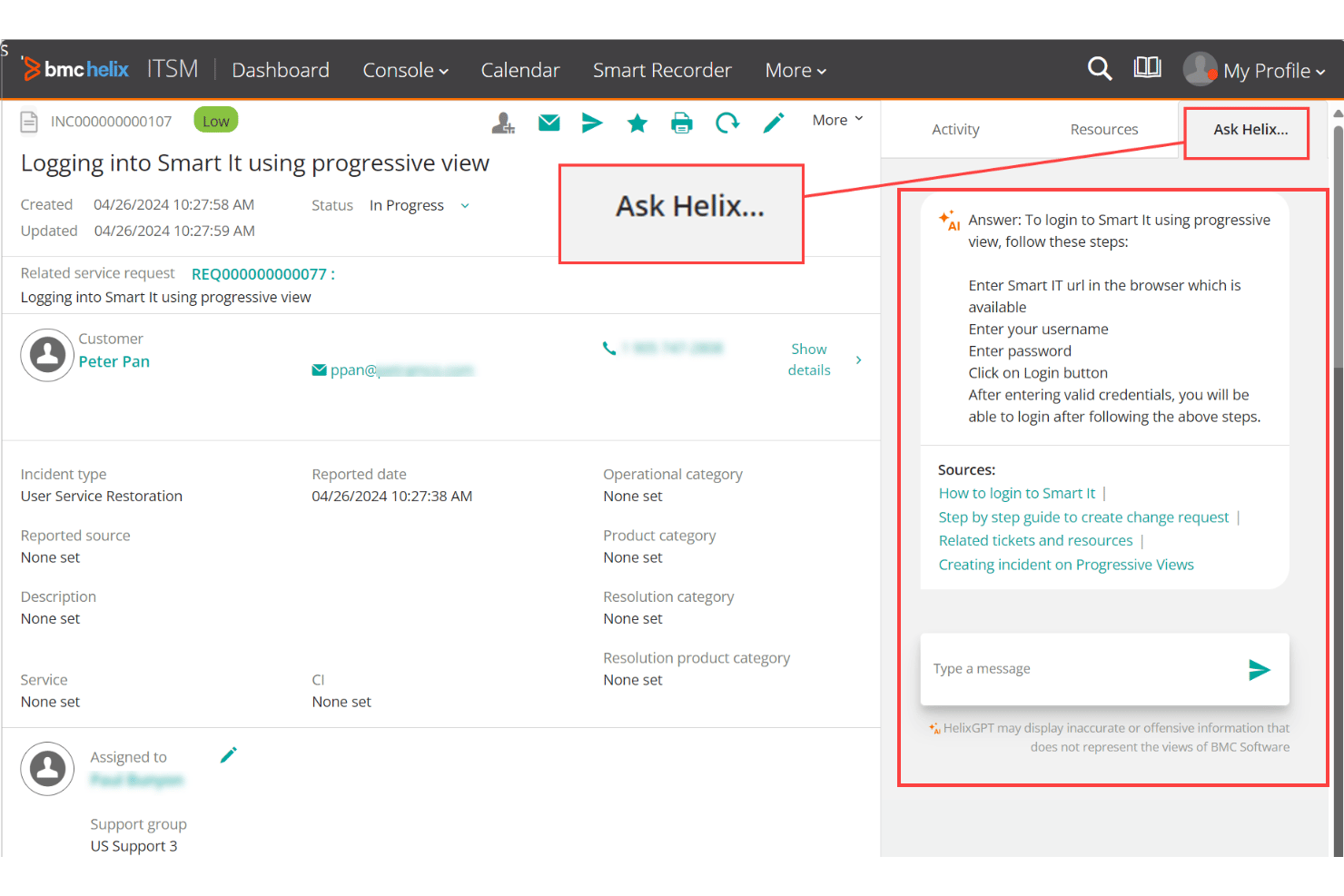1344x896 pixels.
Task: Send the message with the arrow icon
Action: tap(1260, 670)
